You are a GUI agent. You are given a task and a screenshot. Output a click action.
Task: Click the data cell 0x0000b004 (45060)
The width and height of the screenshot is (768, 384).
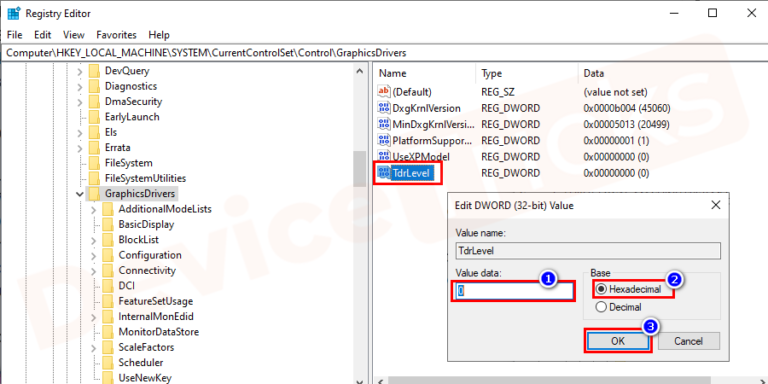coord(627,108)
